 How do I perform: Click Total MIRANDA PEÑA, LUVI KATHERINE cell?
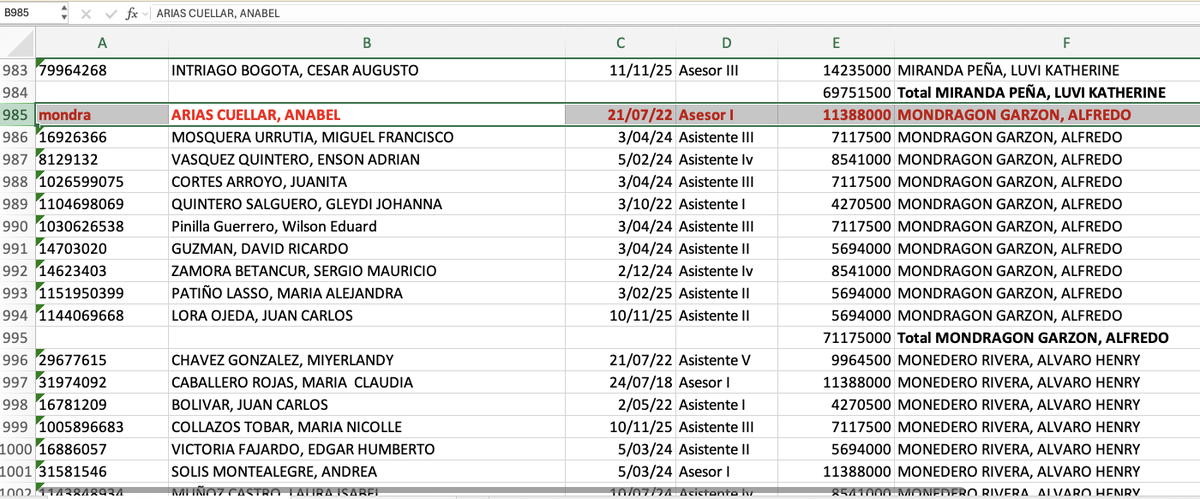click(x=1047, y=93)
